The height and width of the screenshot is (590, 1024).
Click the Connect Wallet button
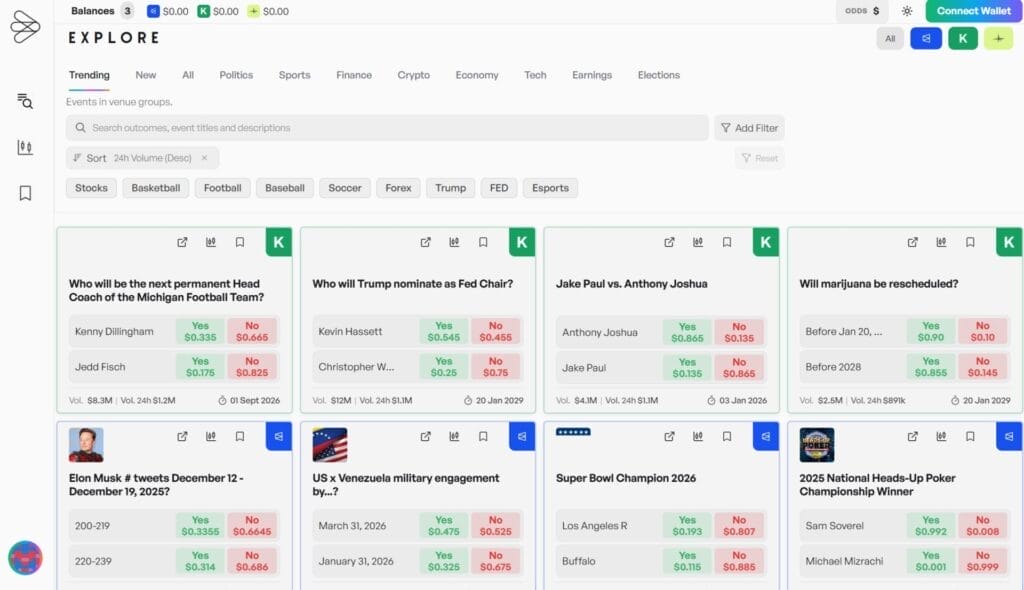point(974,11)
